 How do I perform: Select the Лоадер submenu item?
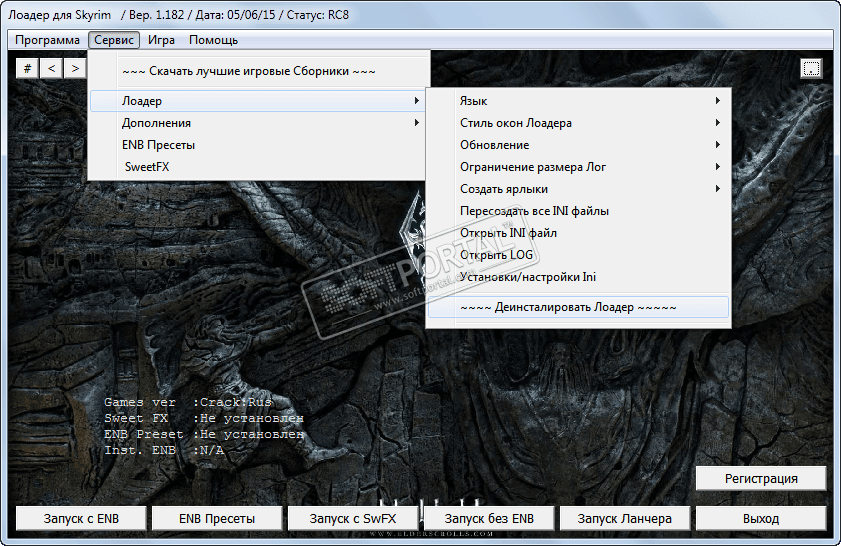259,101
